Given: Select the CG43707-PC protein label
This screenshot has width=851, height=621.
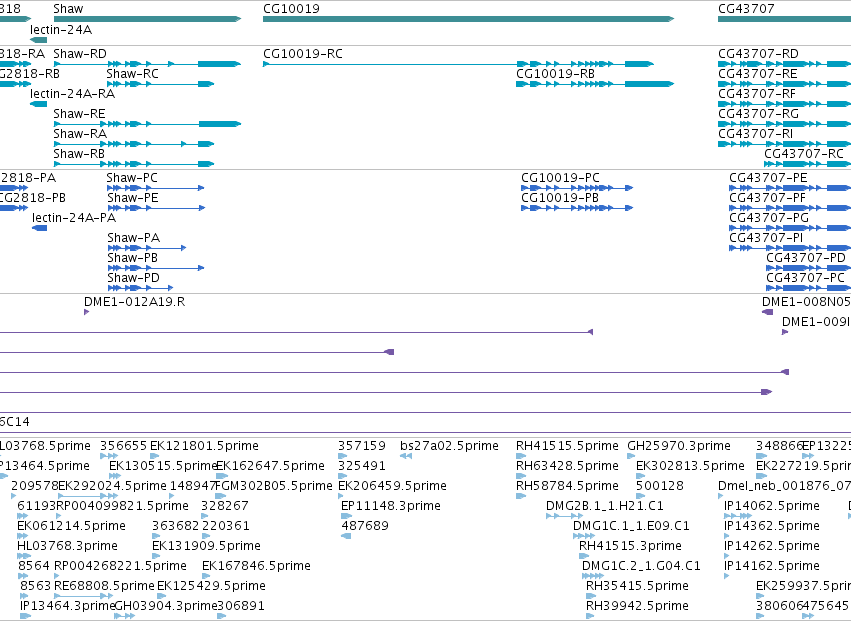Looking at the screenshot, I should [x=805, y=278].
